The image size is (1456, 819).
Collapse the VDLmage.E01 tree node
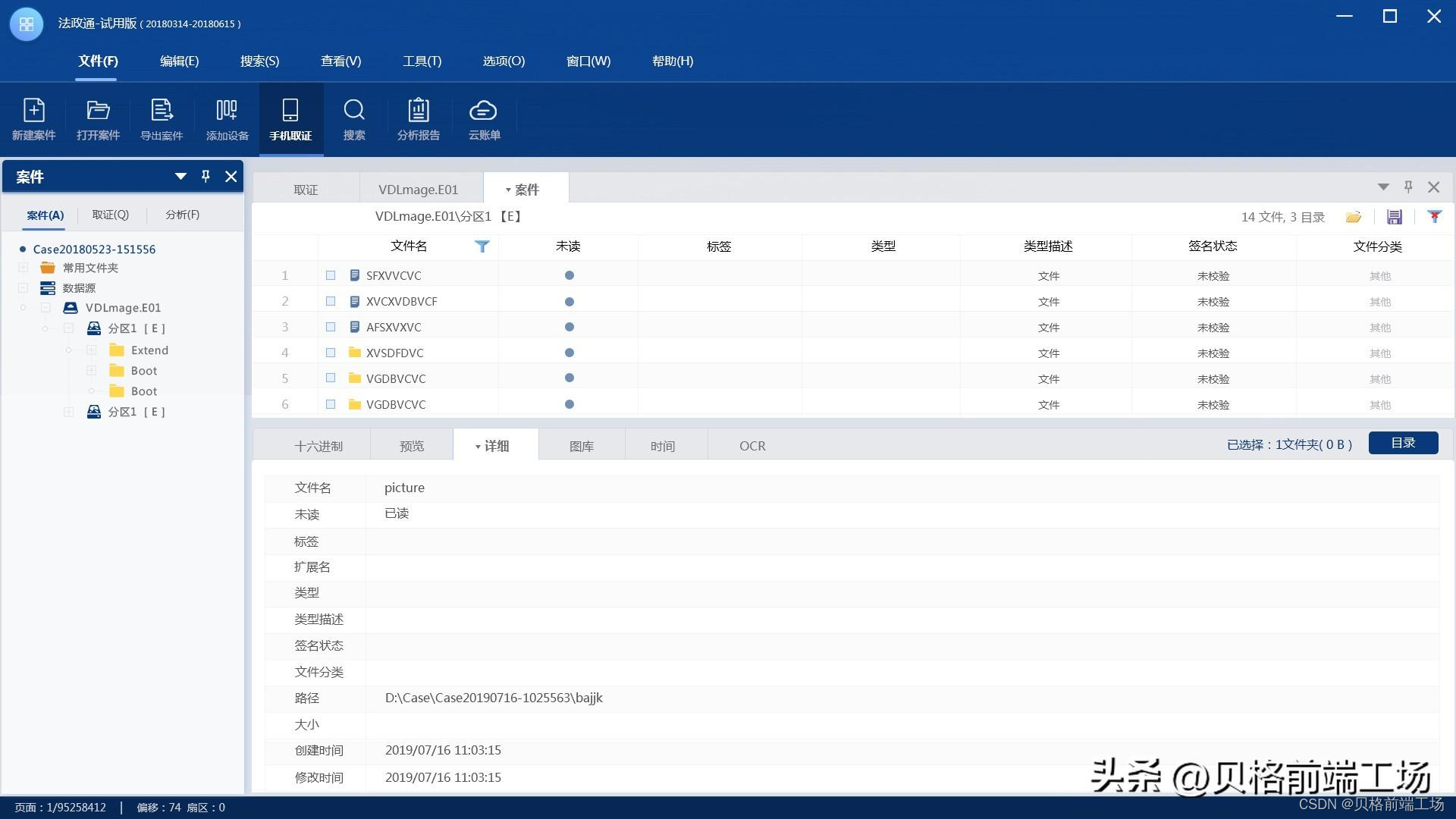tap(45, 308)
